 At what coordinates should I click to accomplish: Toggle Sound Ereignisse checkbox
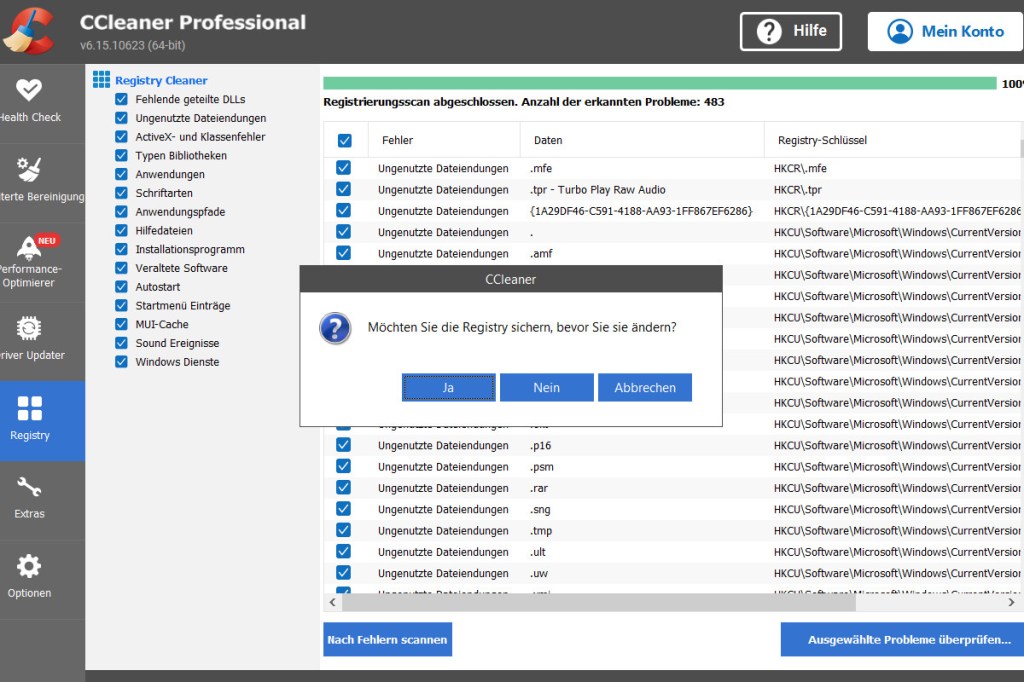tap(121, 343)
